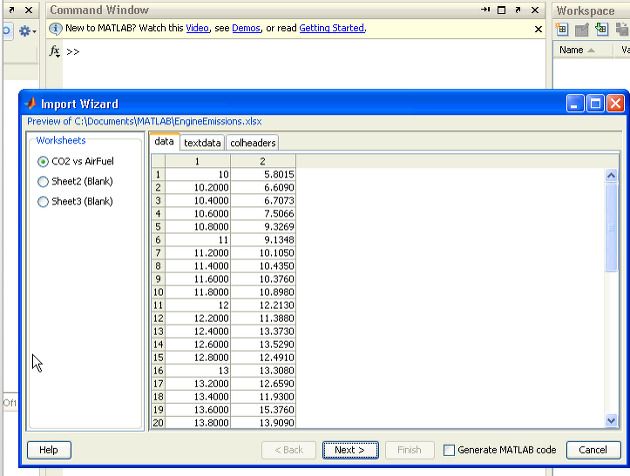Open the Video link

pos(197,28)
